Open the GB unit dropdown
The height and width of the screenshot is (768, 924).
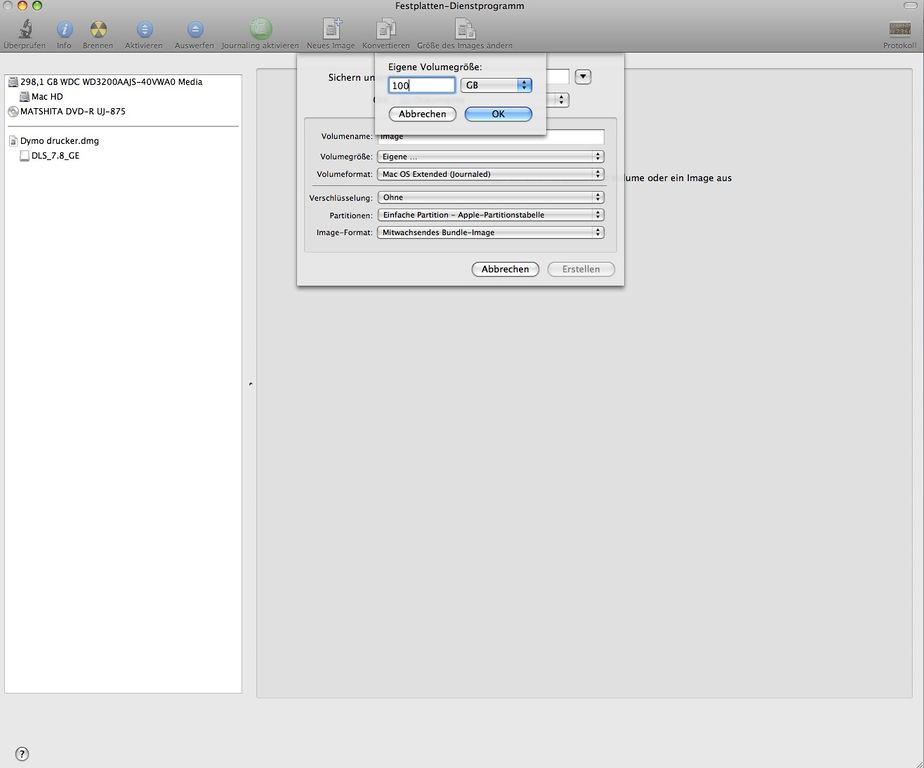tap(496, 86)
